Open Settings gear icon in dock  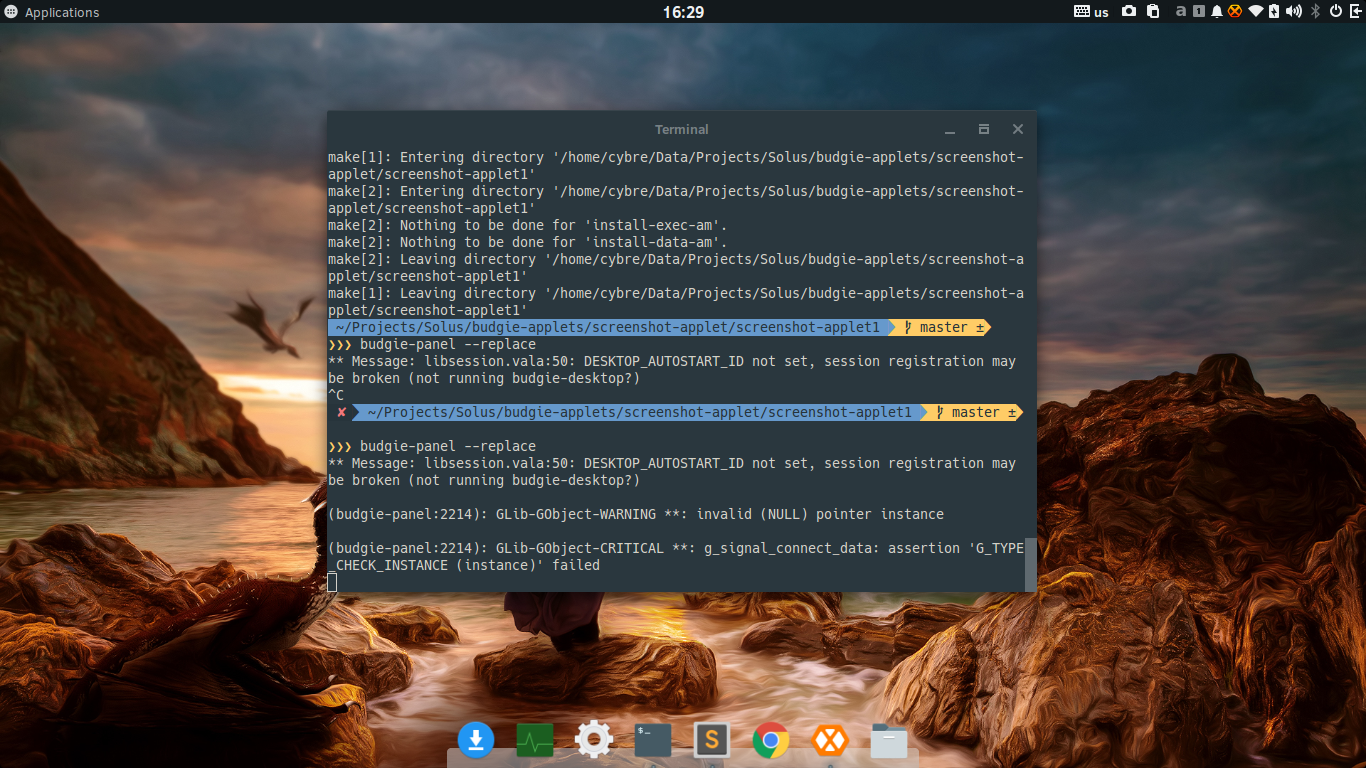point(594,740)
